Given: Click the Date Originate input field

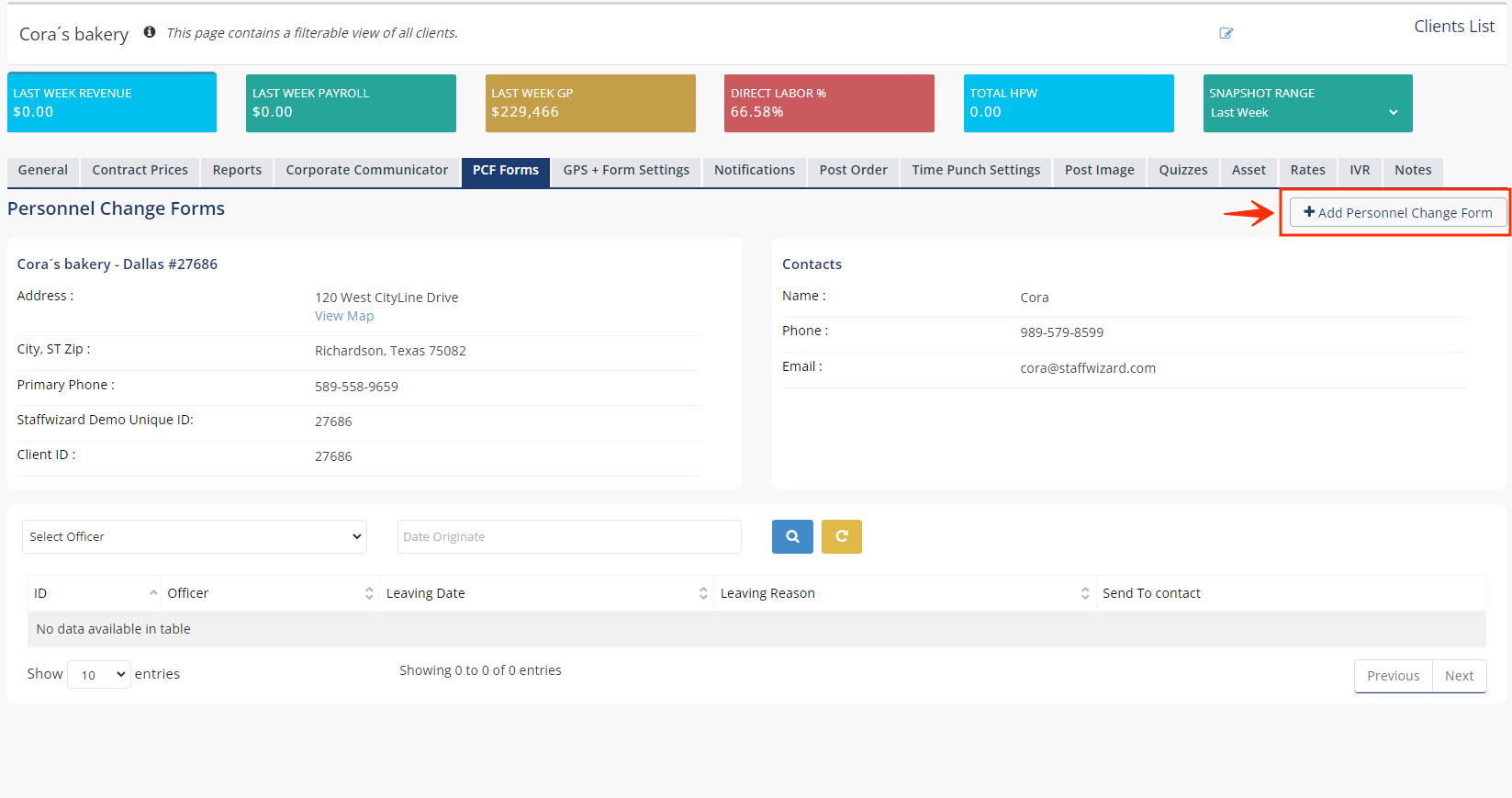Looking at the screenshot, I should 568,537.
